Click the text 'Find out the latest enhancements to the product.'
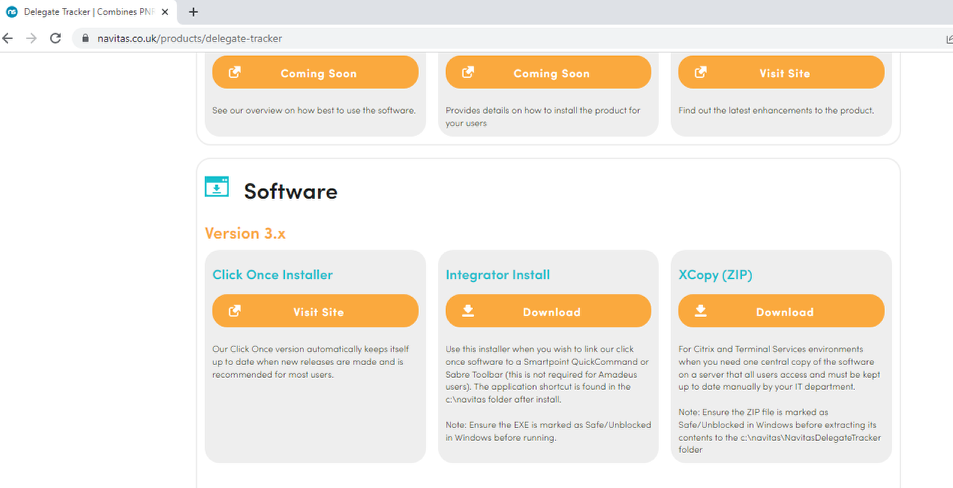 tap(776, 111)
